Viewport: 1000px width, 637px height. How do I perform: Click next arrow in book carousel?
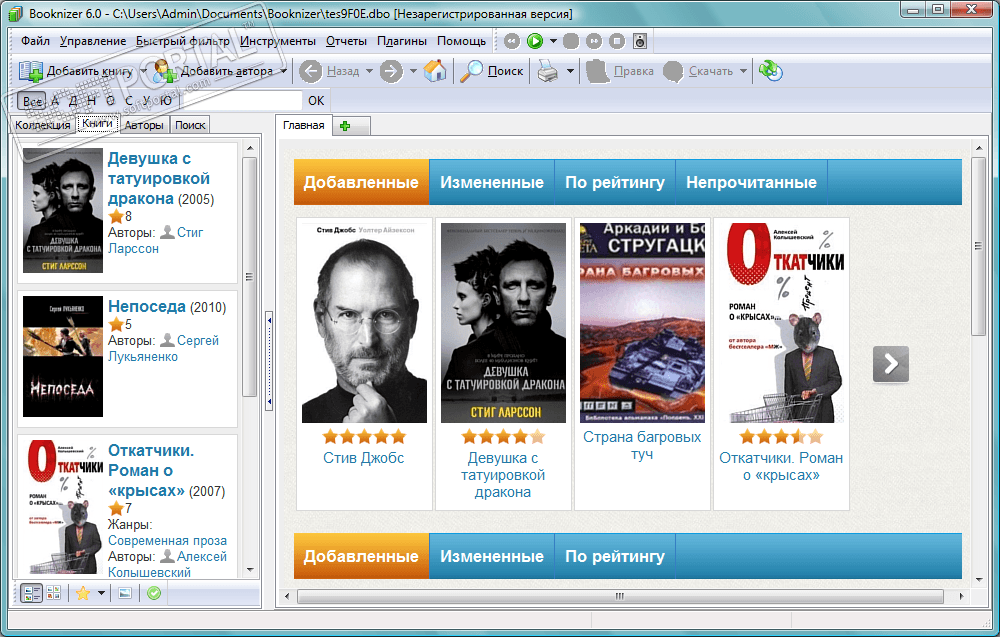[890, 364]
